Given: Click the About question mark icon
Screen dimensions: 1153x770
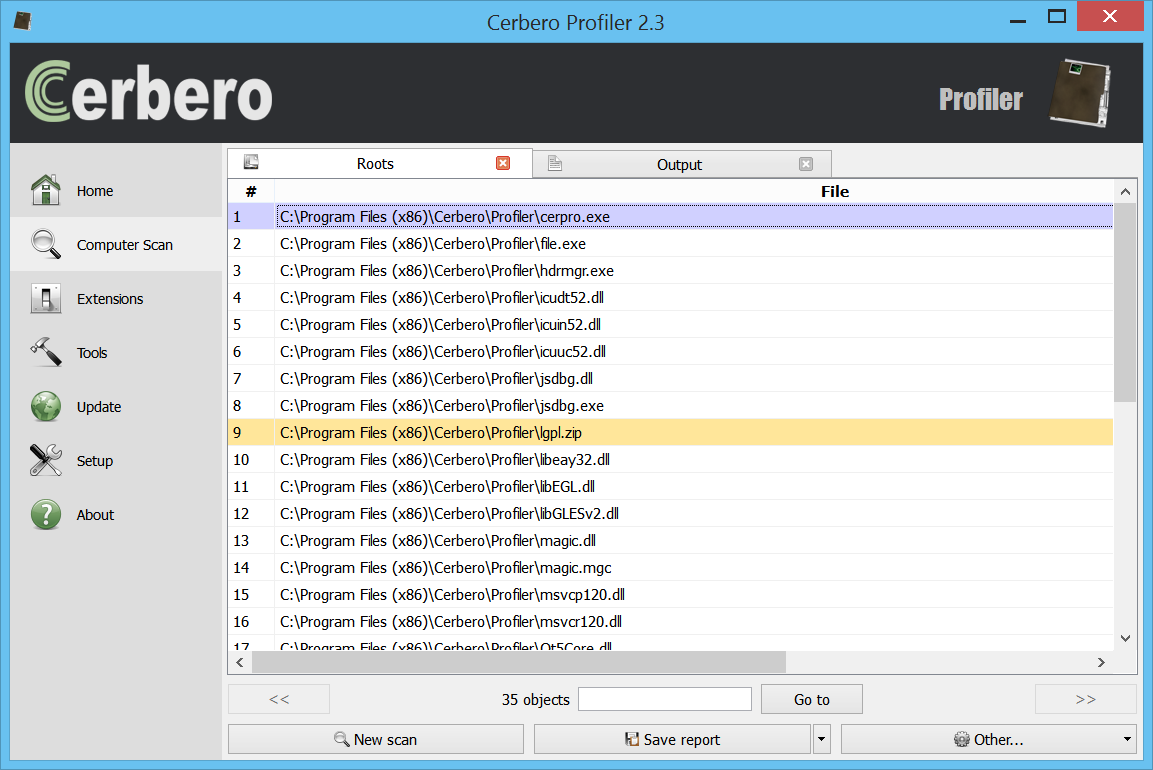Looking at the screenshot, I should tap(46, 515).
